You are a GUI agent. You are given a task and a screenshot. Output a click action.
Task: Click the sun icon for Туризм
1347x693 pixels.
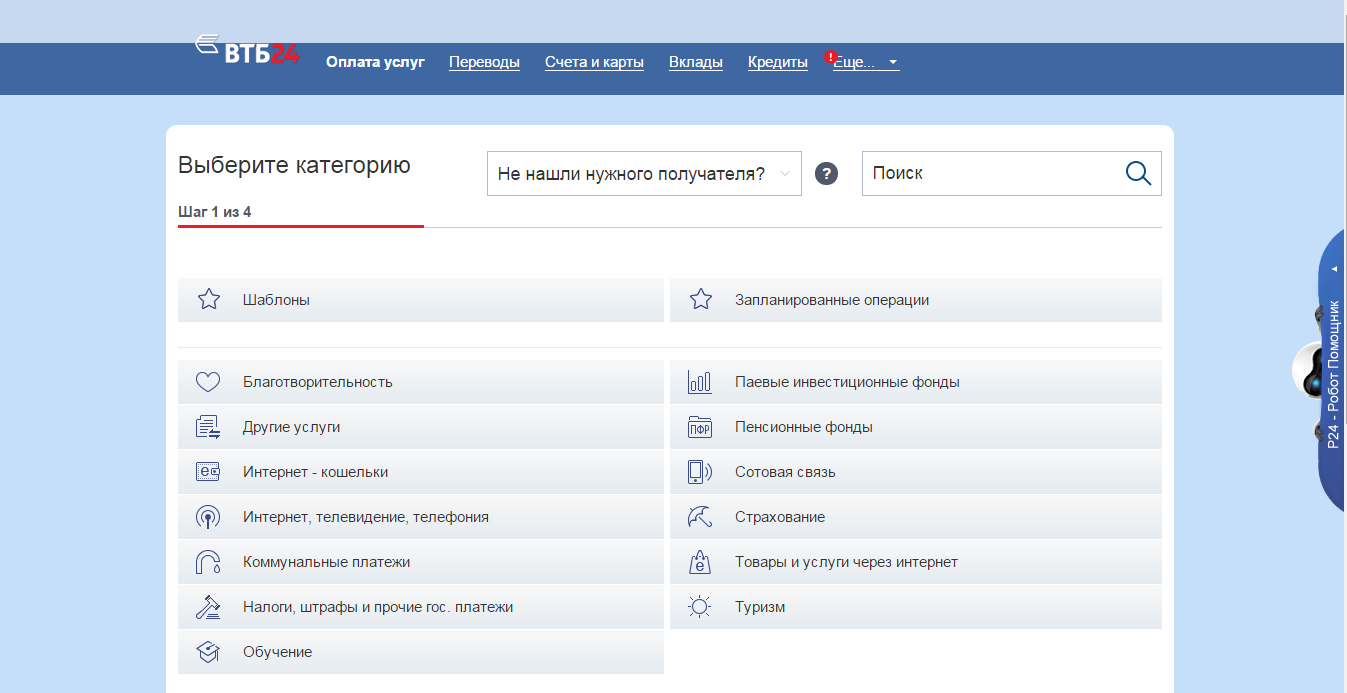(x=700, y=607)
